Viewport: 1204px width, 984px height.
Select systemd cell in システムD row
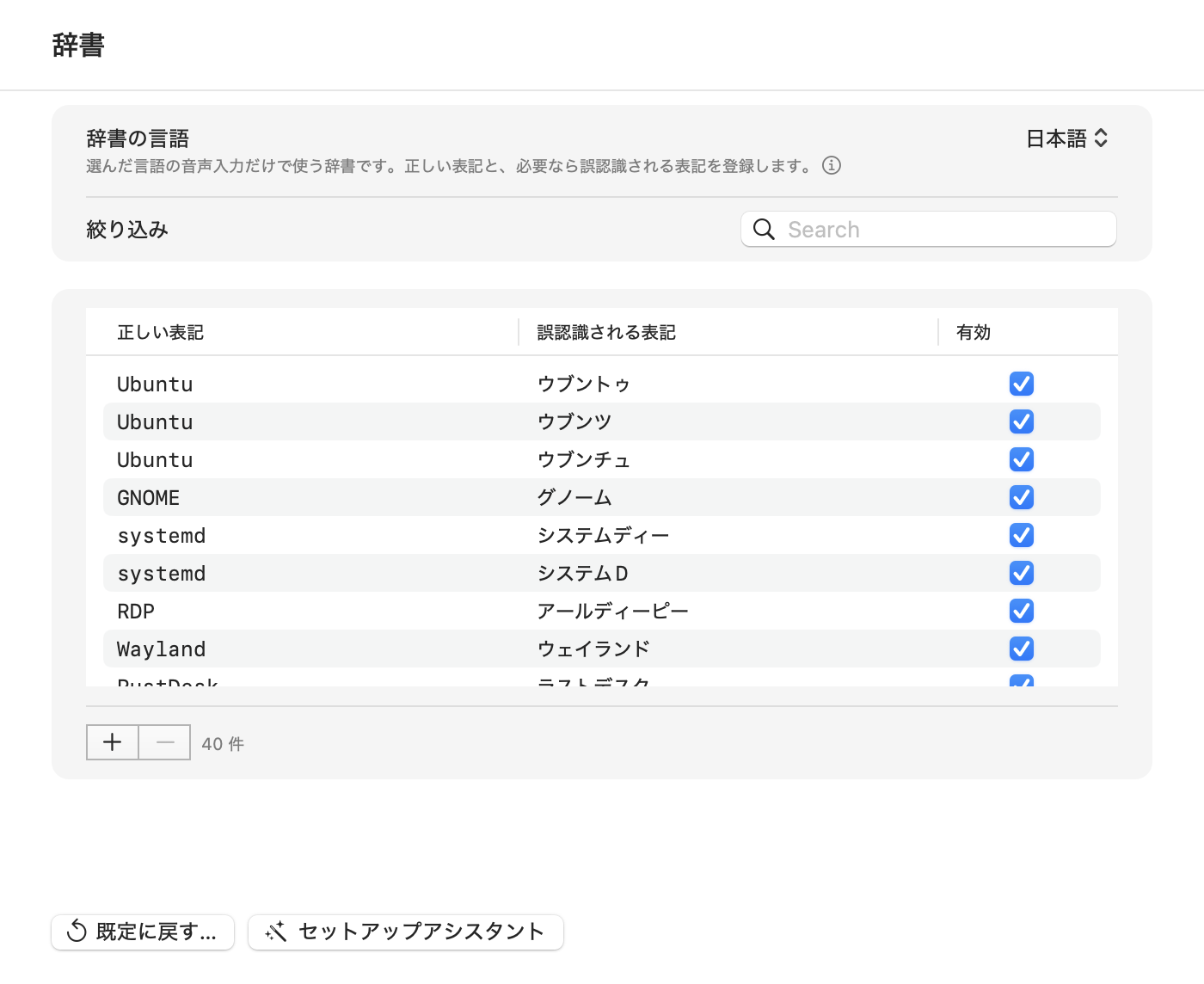pos(162,573)
